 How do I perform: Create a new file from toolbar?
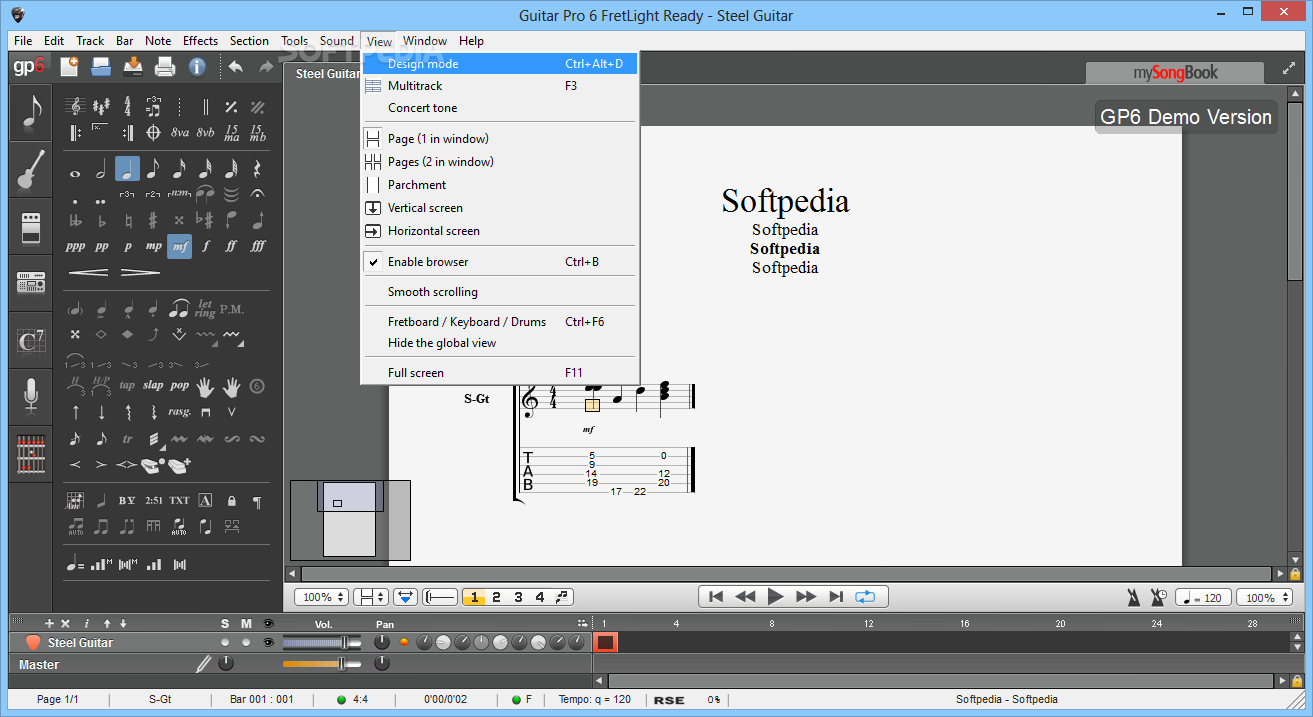(69, 67)
